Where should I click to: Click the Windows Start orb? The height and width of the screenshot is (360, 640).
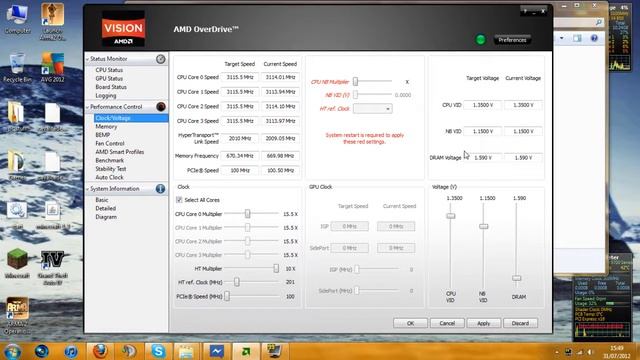point(12,351)
